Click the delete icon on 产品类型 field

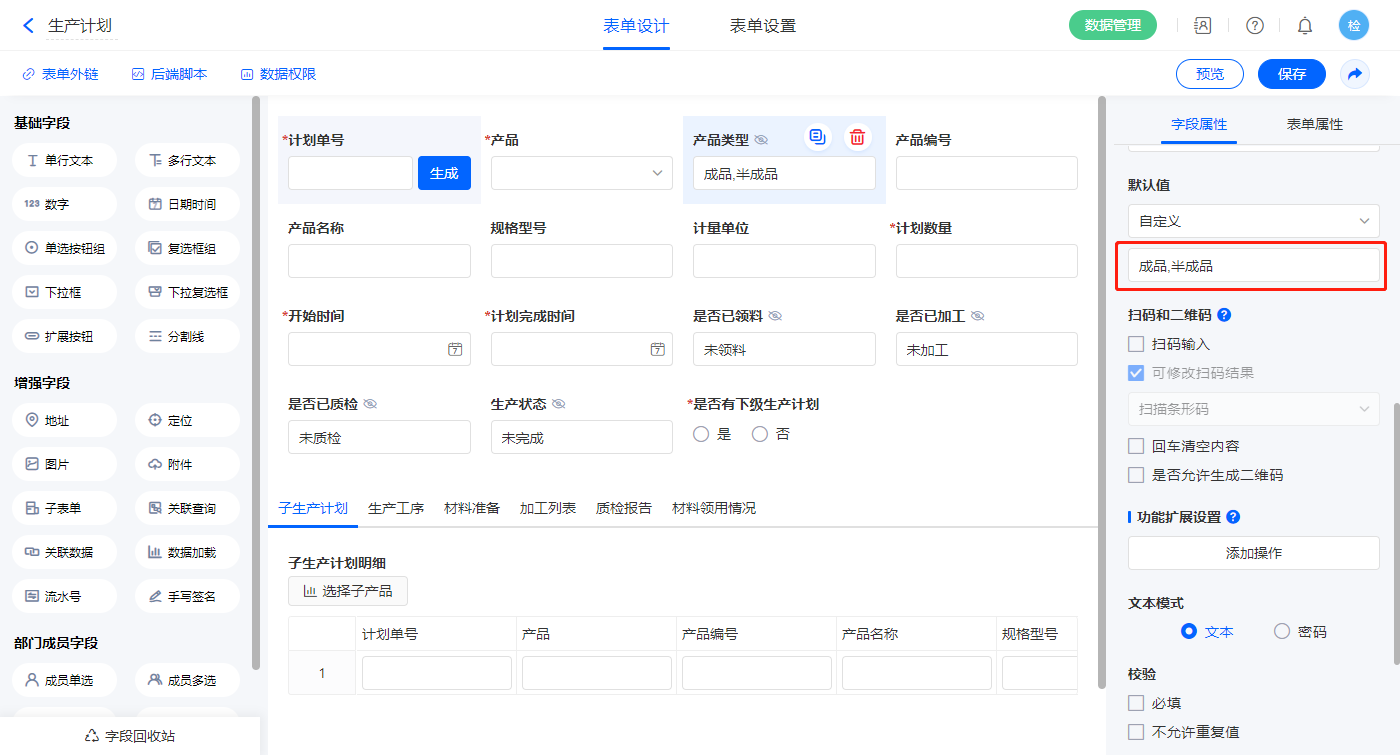[857, 138]
